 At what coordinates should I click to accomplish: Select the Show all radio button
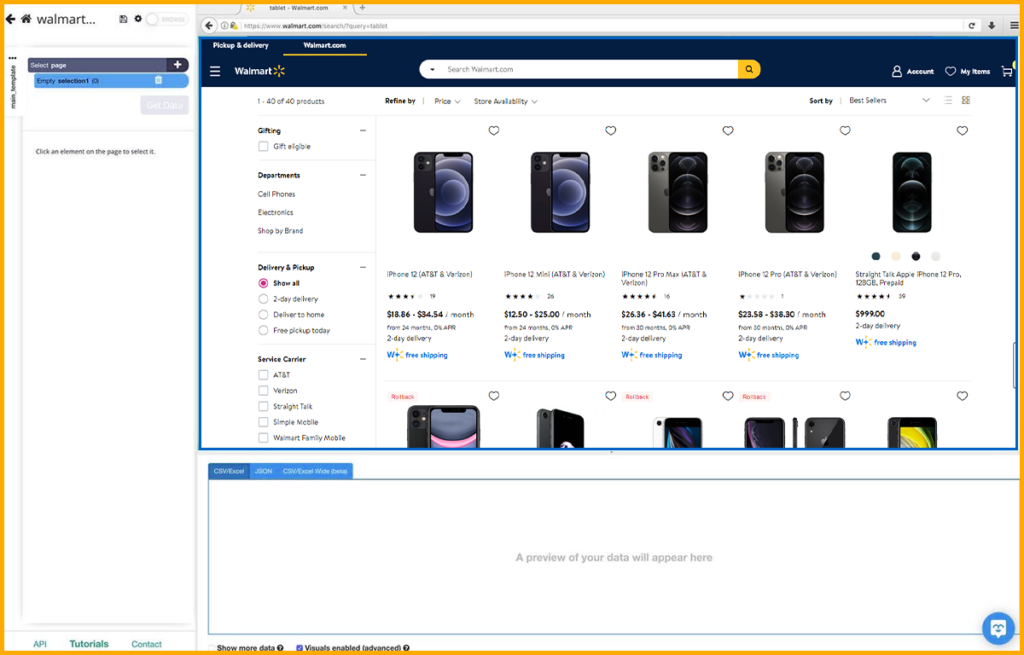point(263,283)
